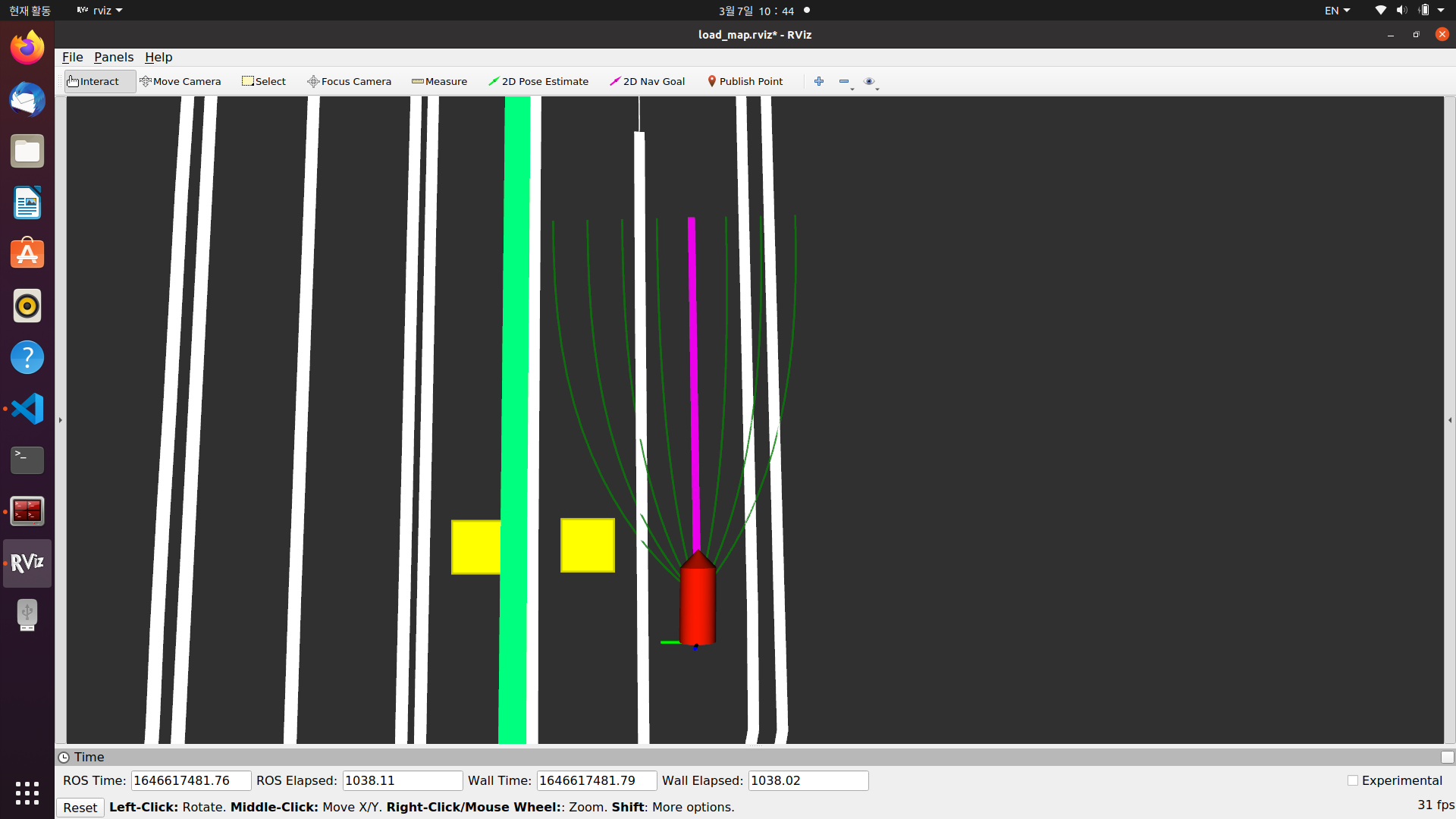
Task: Open the Terminal from the dock
Action: [x=27, y=460]
